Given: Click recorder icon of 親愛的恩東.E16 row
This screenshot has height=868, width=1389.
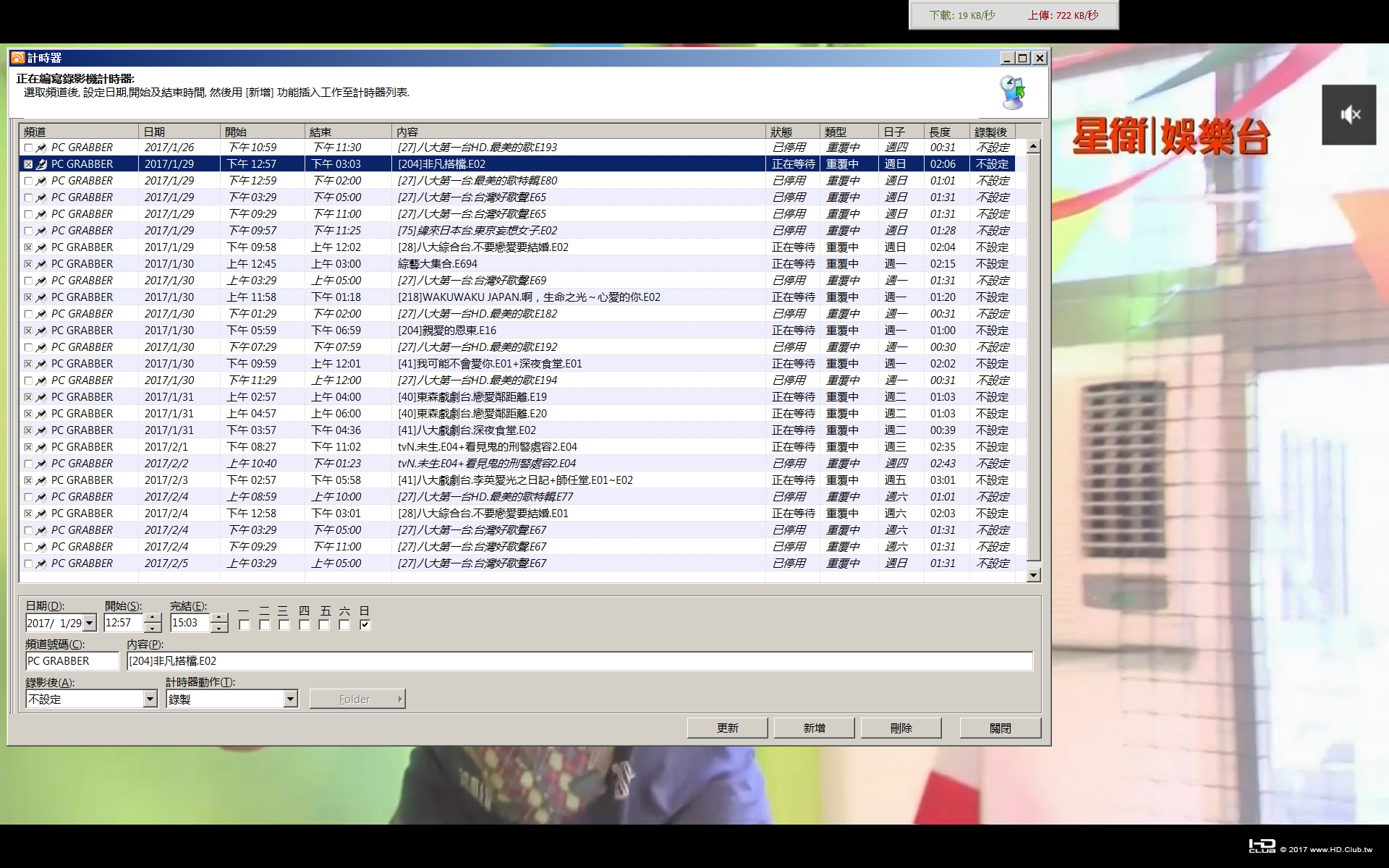Looking at the screenshot, I should [42, 331].
